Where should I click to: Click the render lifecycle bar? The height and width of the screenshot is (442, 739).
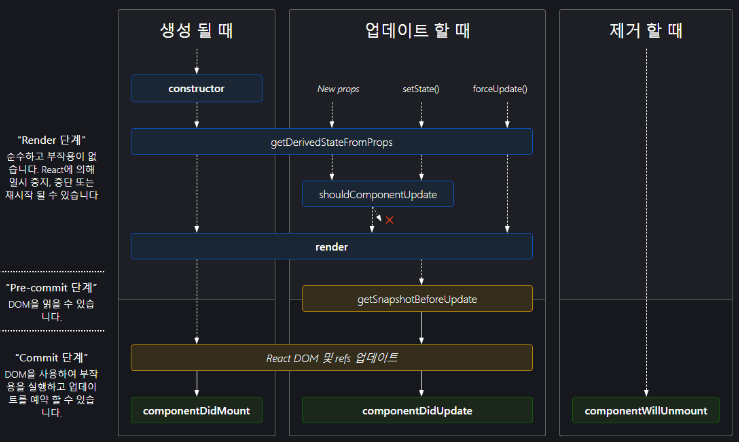pyautogui.click(x=332, y=246)
